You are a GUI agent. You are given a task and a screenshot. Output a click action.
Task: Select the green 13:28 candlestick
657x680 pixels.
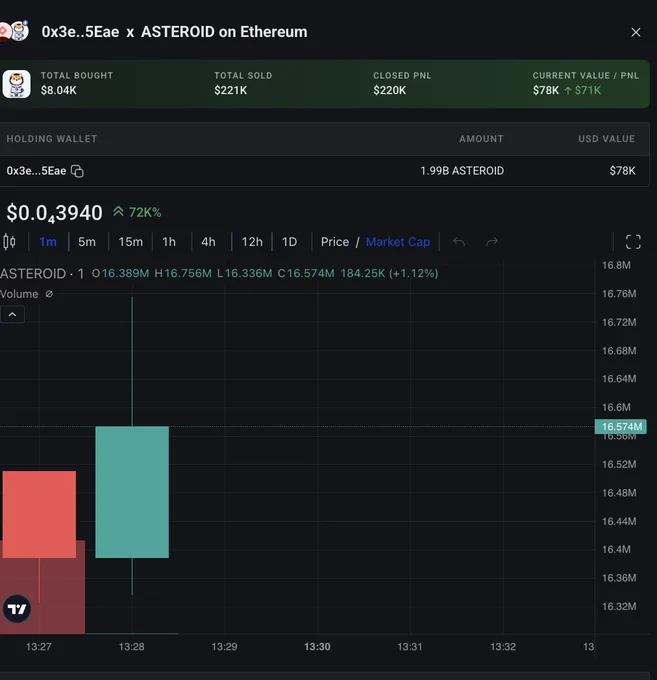(x=132, y=492)
